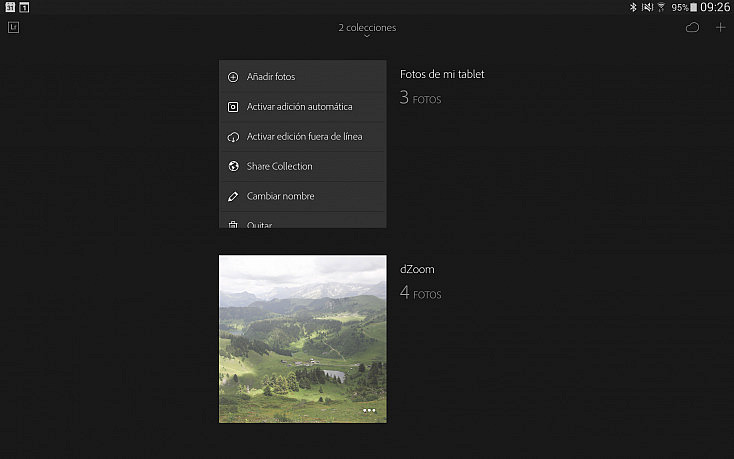The height and width of the screenshot is (459, 734).
Task: Select Share Collection menu entry
Action: 302,166
